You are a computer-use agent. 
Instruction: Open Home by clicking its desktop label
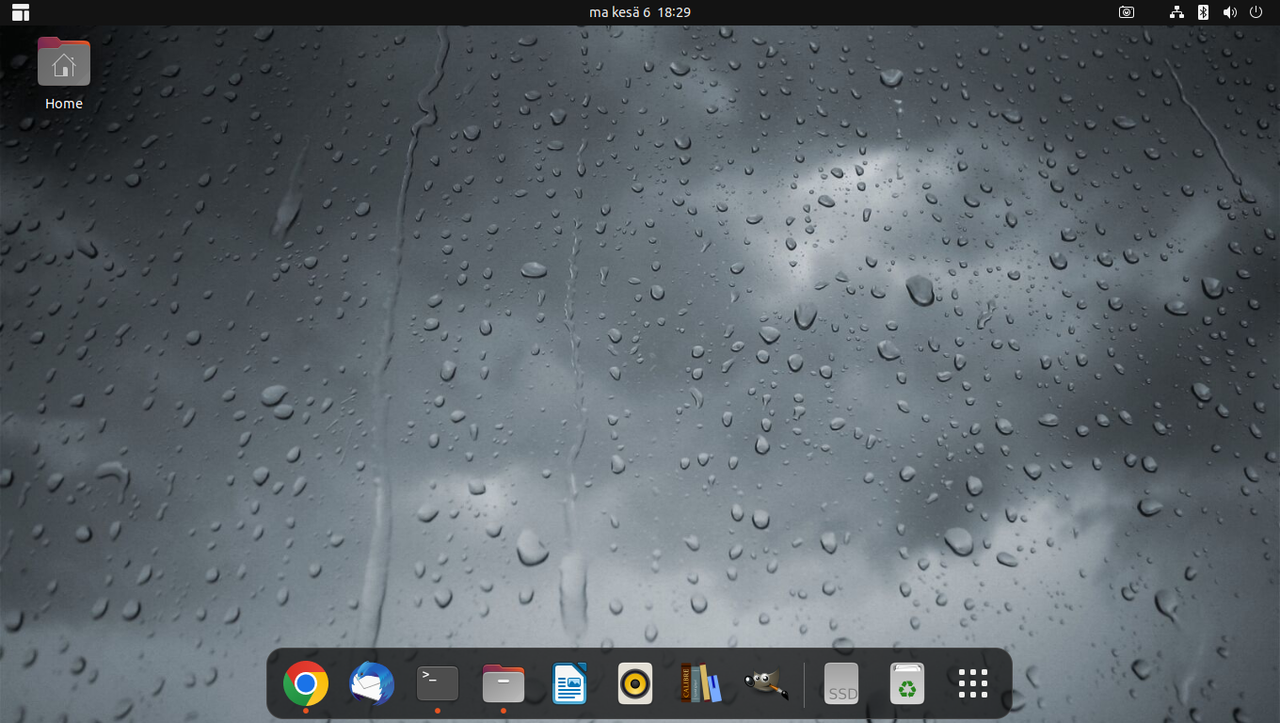click(63, 103)
